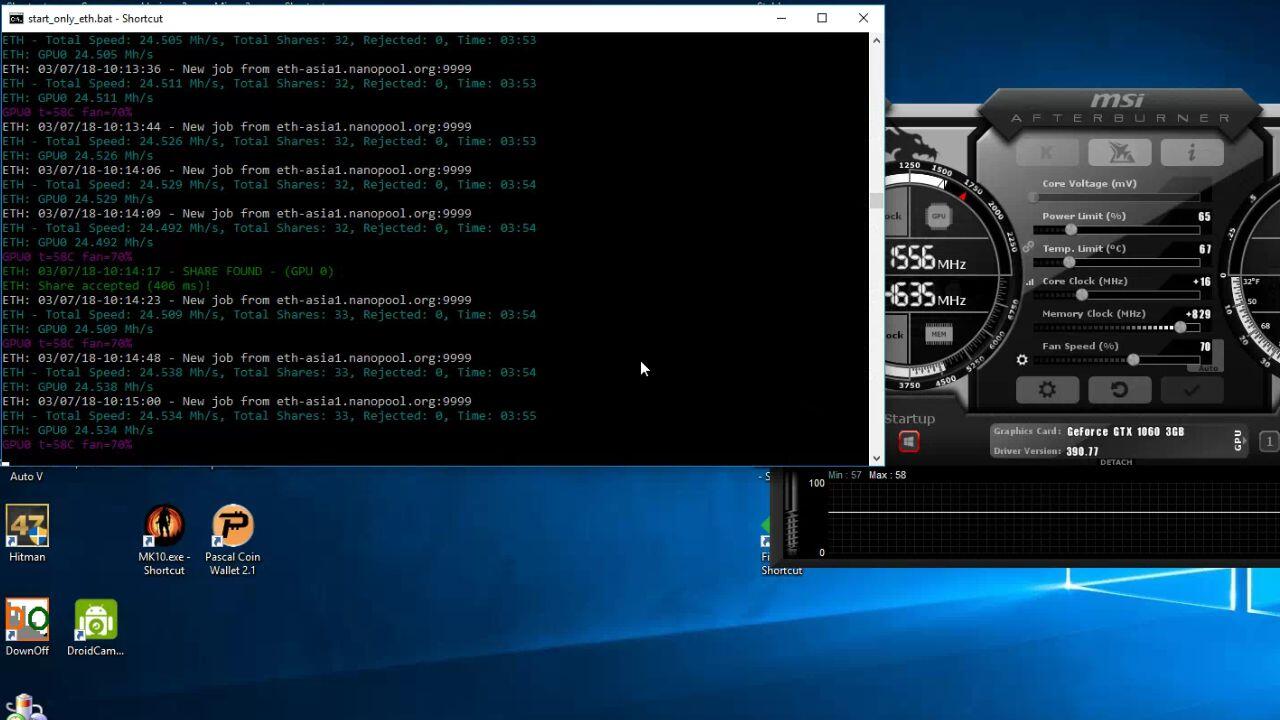Image resolution: width=1280 pixels, height=720 pixels.
Task: Open the Hitman desktop shortcut
Action: 27,534
